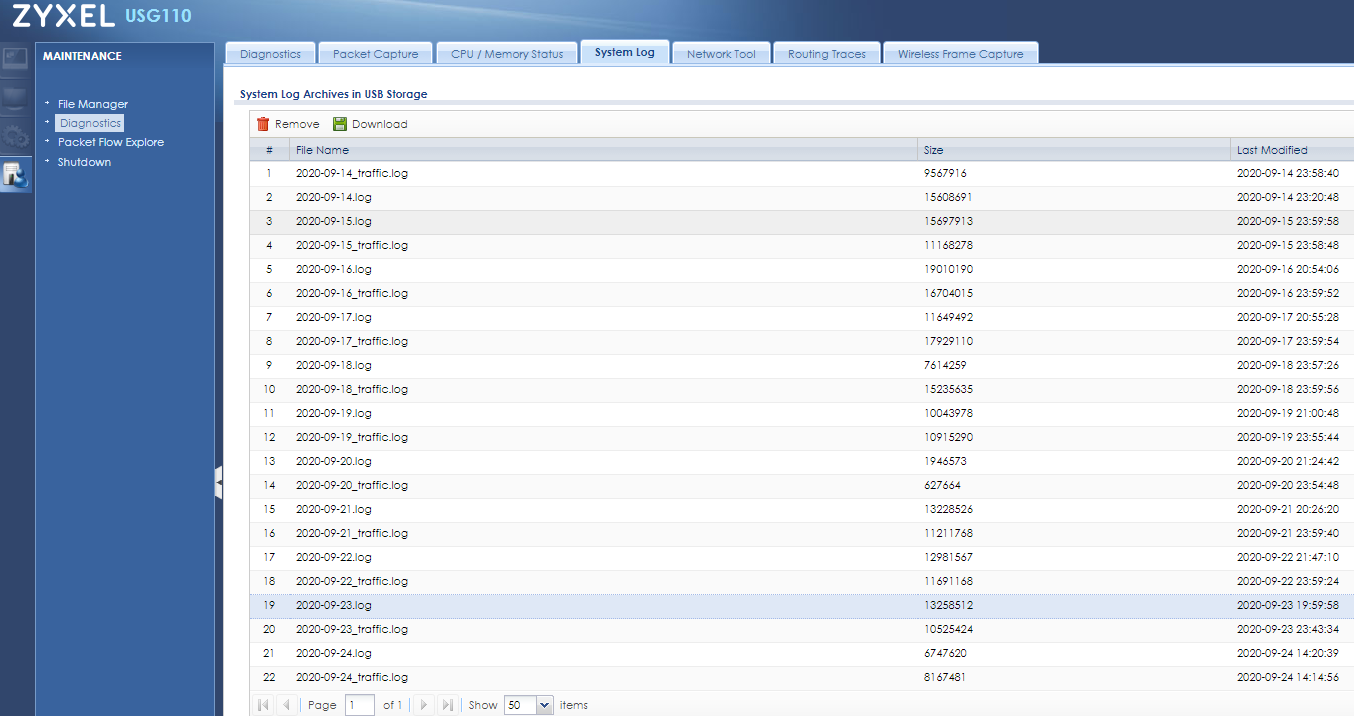Select file 2020-09-21.log

[x=334, y=509]
